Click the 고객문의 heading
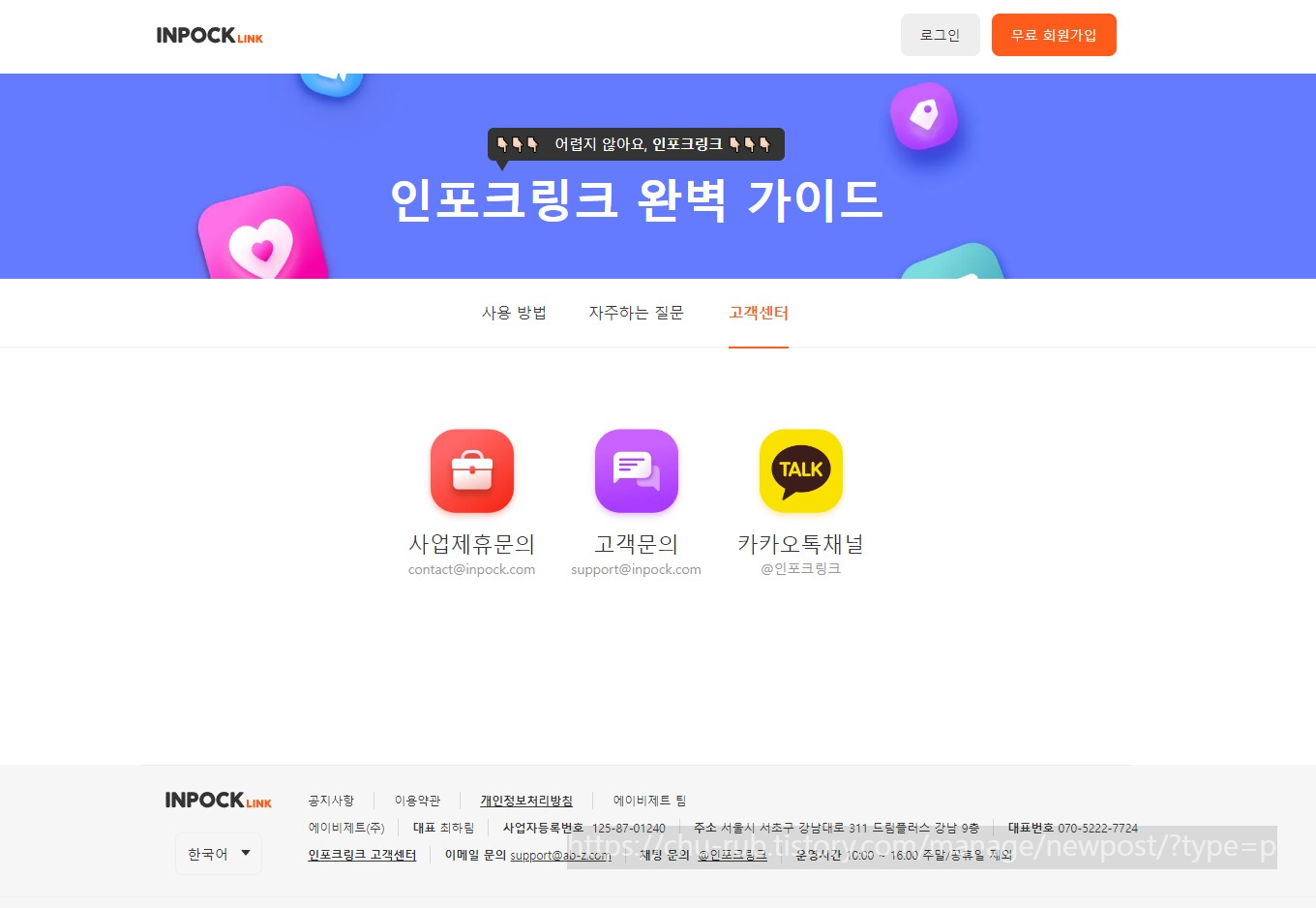Screen dimensions: 1316x908 click(x=637, y=544)
